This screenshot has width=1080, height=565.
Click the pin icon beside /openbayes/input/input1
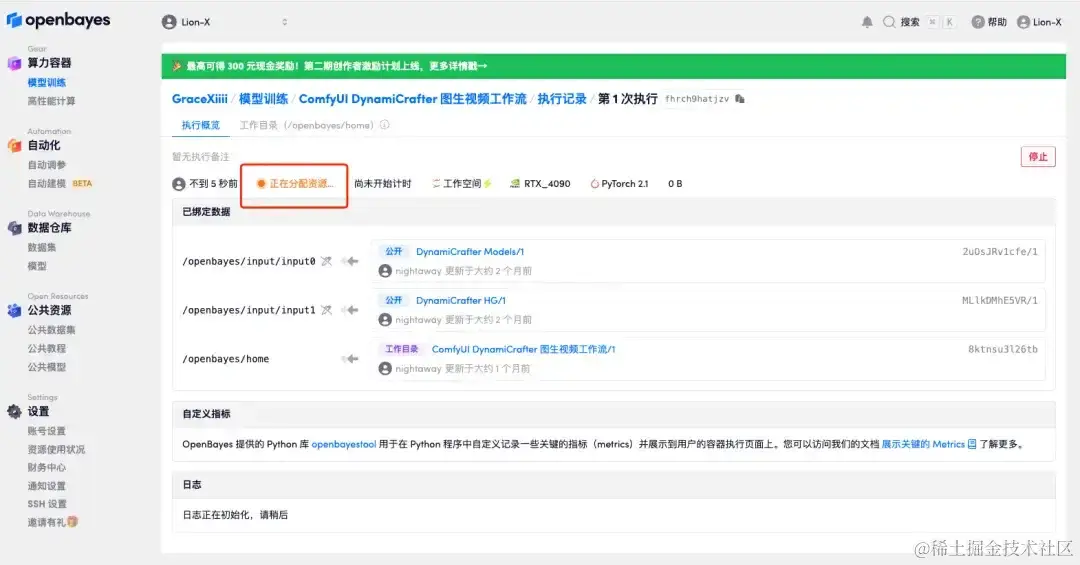pyautogui.click(x=326, y=310)
